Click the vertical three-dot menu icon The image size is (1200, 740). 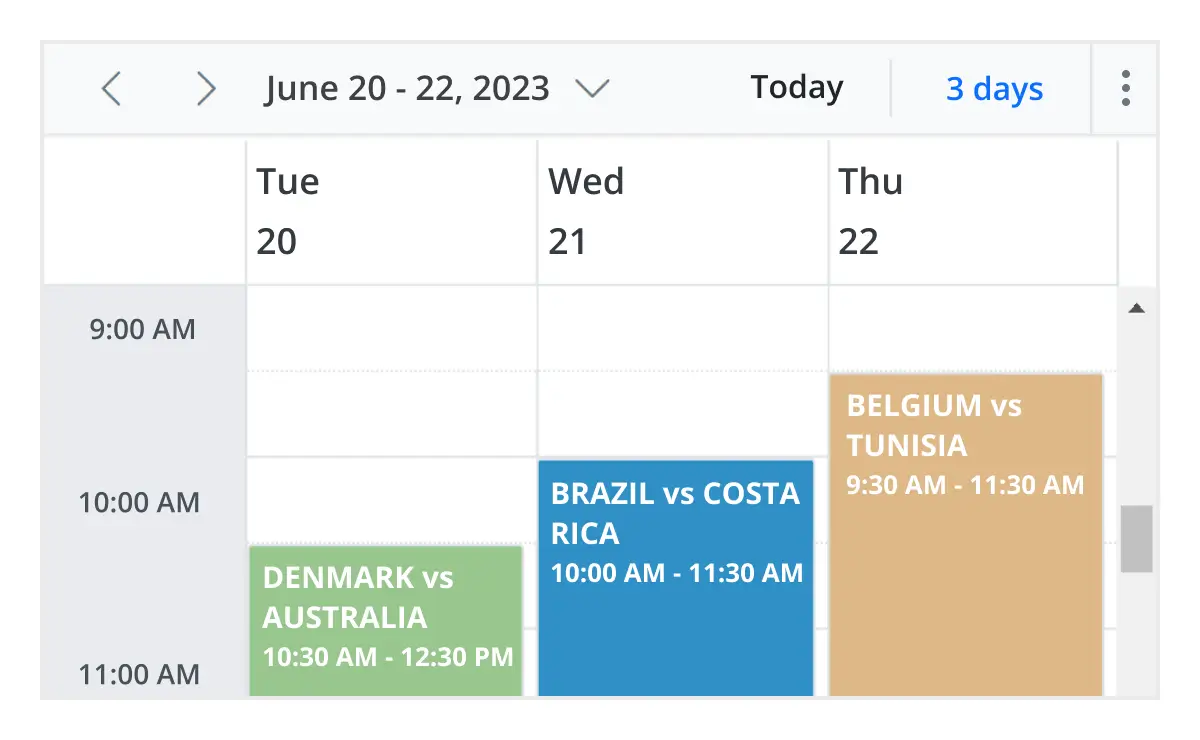1125,88
